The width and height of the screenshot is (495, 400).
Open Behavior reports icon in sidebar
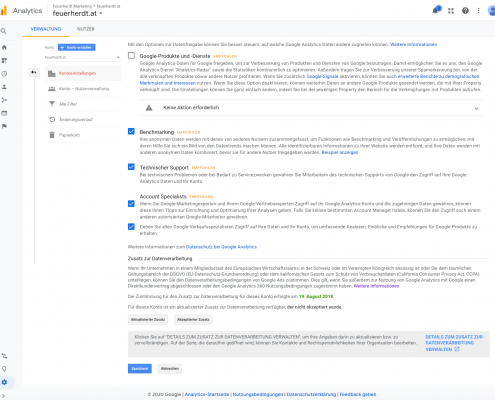click(x=4, y=113)
